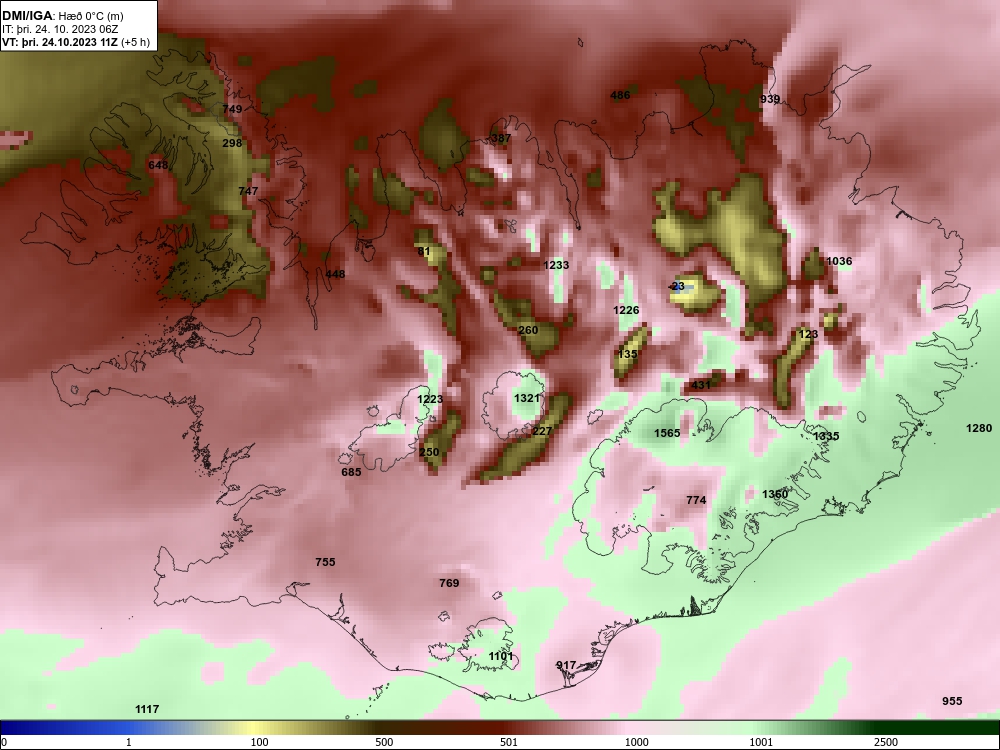This screenshot has width=1000, height=750.
Task: Click the 685 height label
Action: coord(351,472)
